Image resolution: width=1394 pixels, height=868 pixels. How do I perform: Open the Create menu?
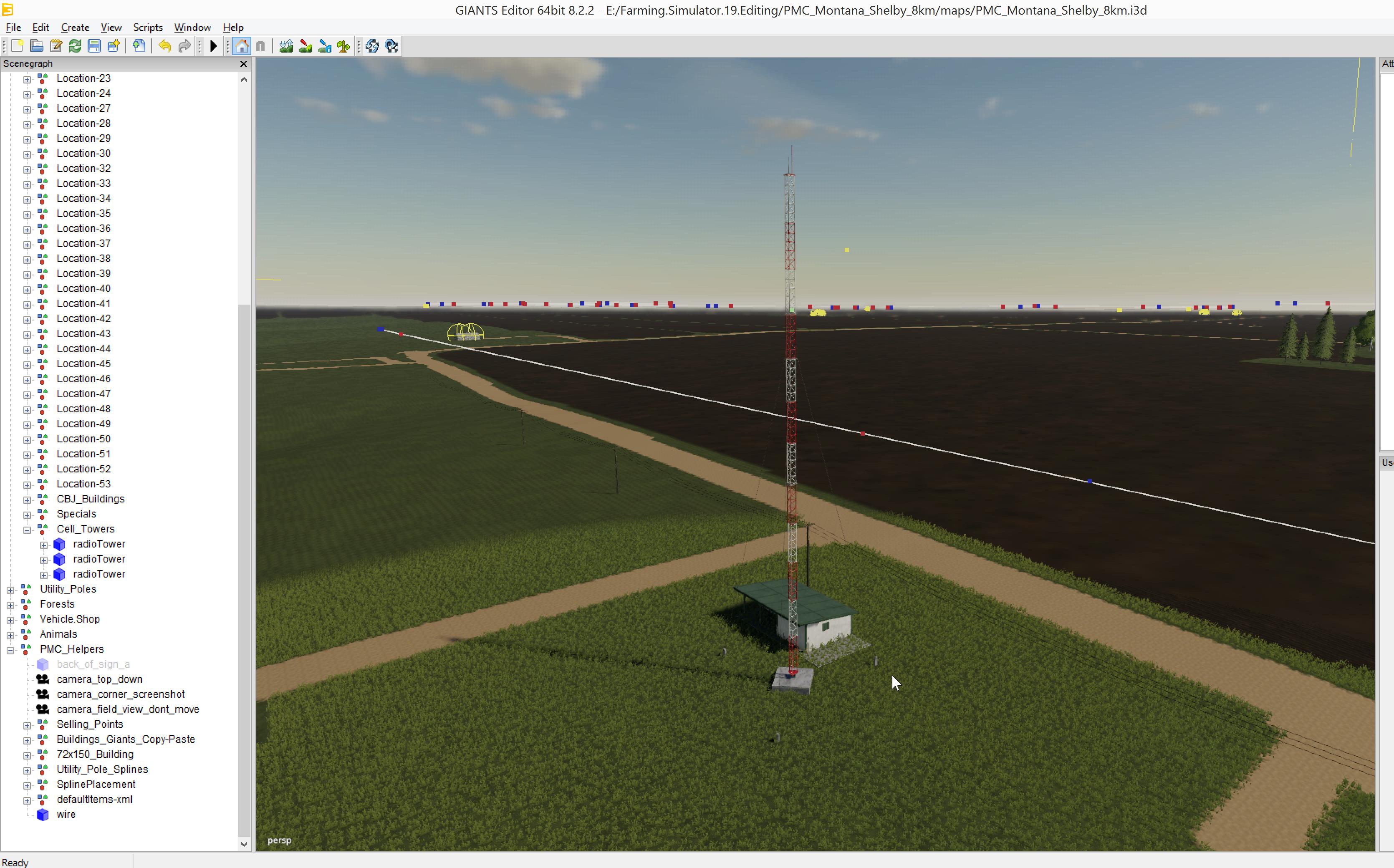tap(75, 27)
